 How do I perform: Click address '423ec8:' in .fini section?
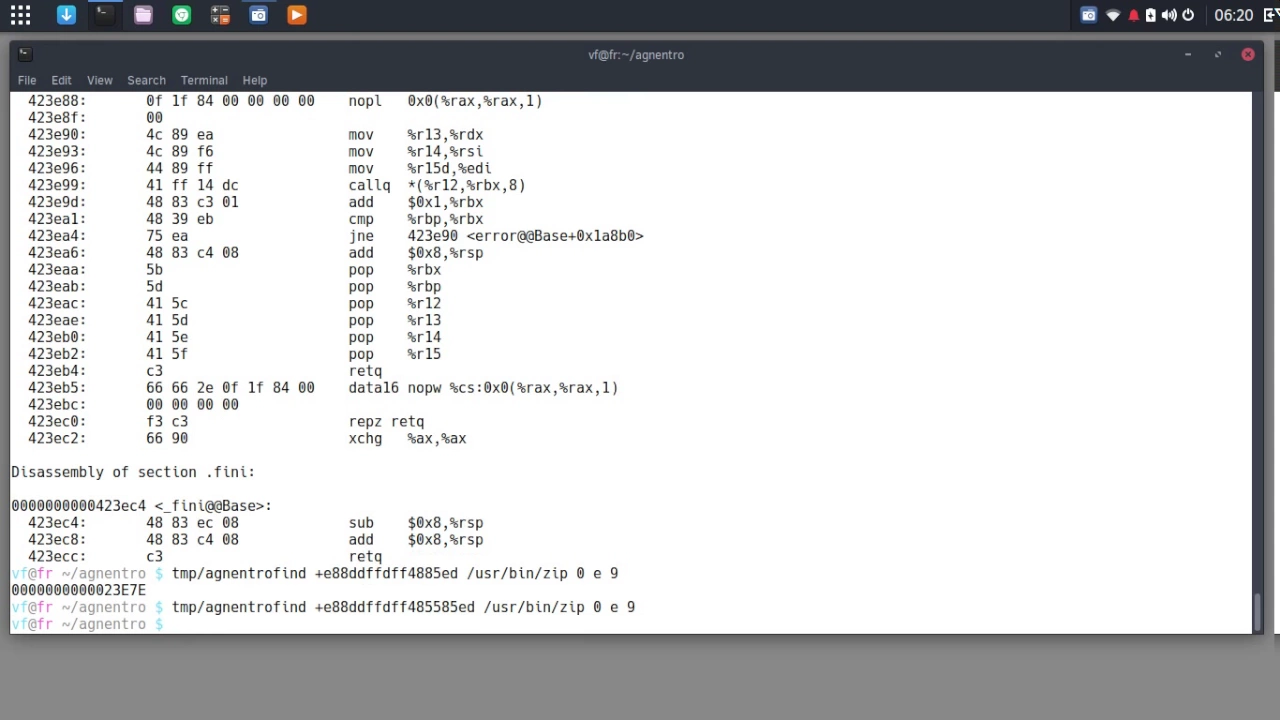pos(57,540)
